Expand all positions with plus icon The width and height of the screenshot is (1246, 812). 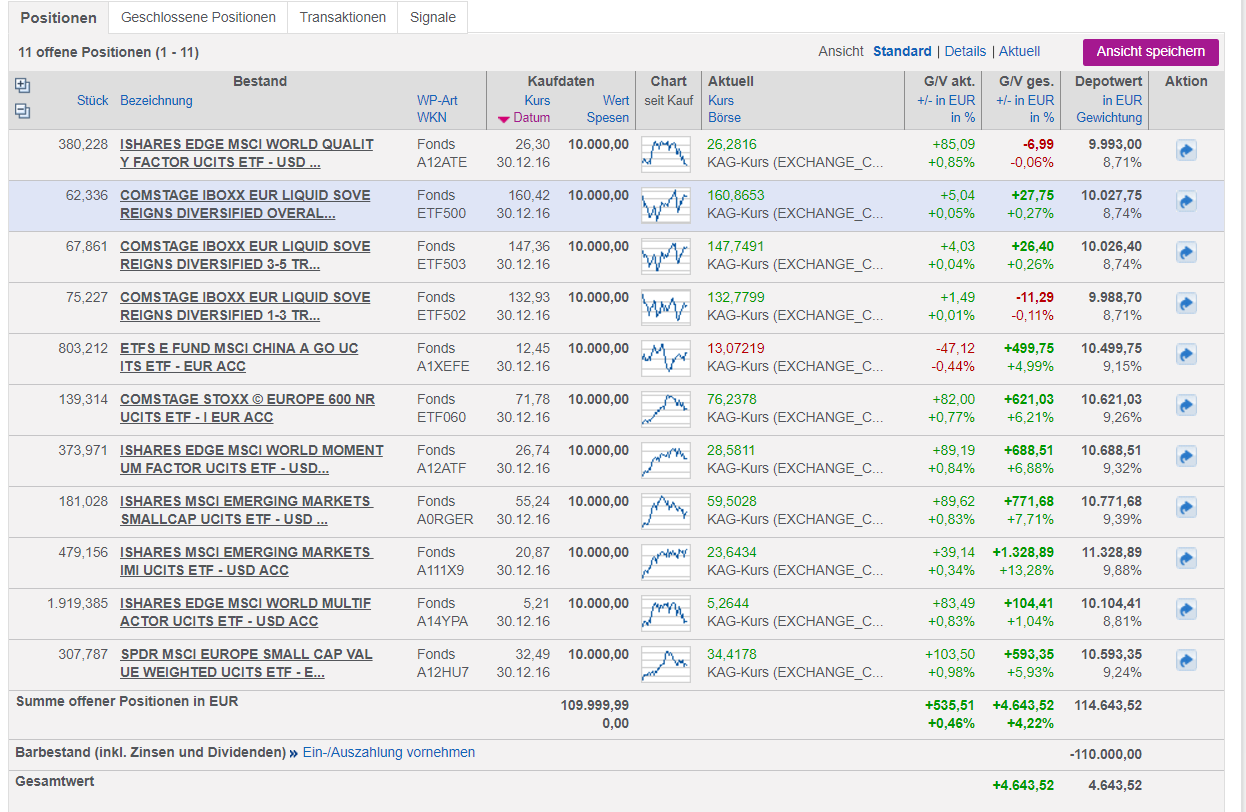(23, 86)
